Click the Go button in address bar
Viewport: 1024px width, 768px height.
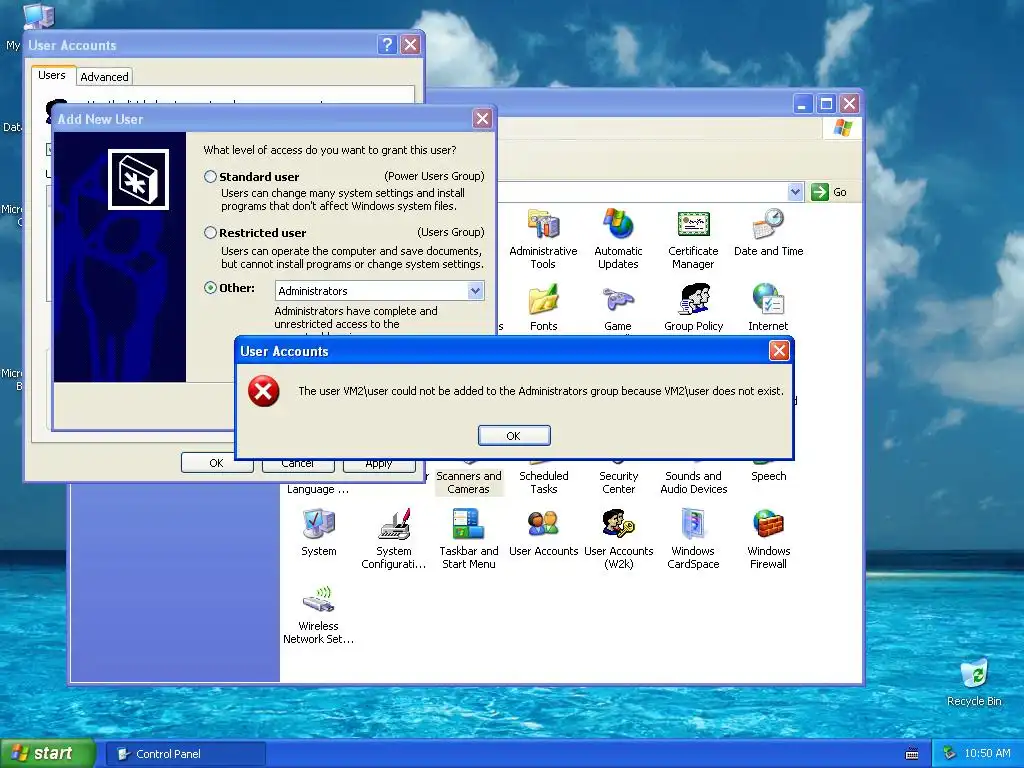point(829,192)
